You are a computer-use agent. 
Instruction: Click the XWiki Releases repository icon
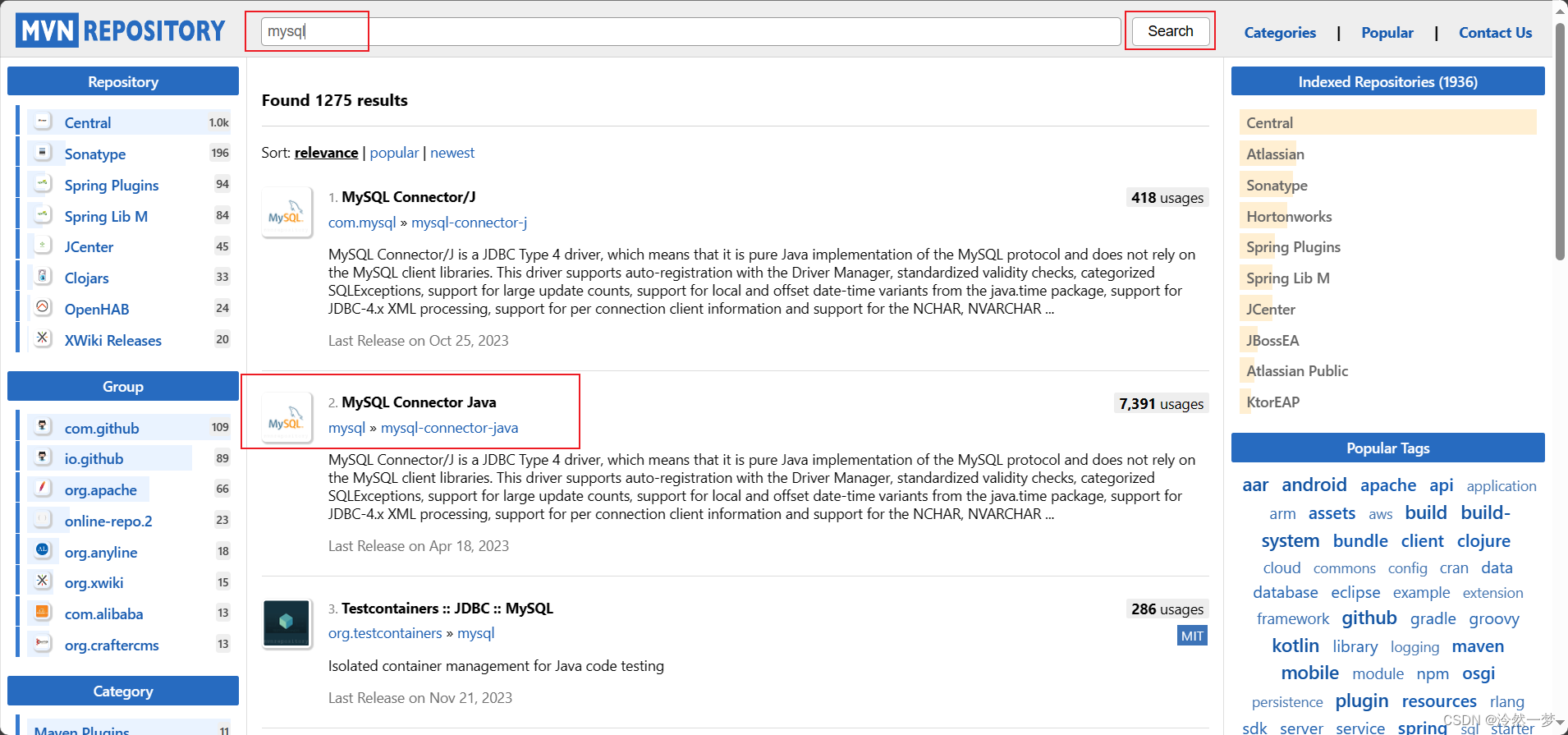point(43,338)
